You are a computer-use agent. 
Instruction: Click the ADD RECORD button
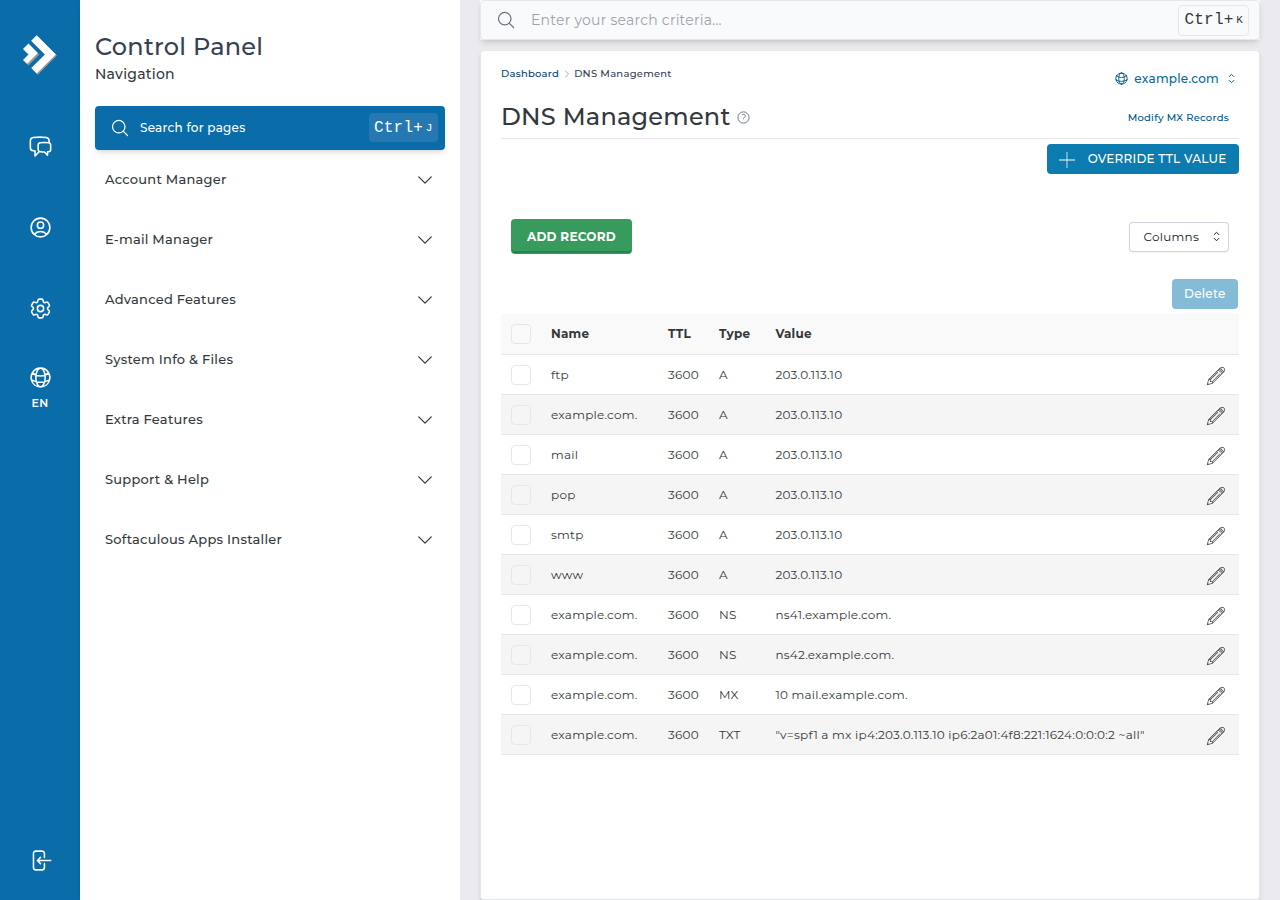click(x=571, y=237)
